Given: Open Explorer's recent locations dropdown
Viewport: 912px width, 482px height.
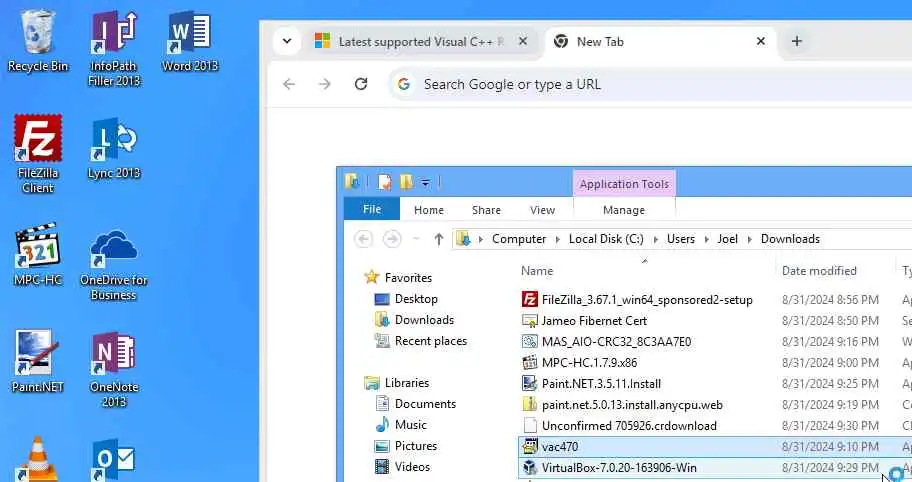Looking at the screenshot, I should pyautogui.click(x=416, y=239).
